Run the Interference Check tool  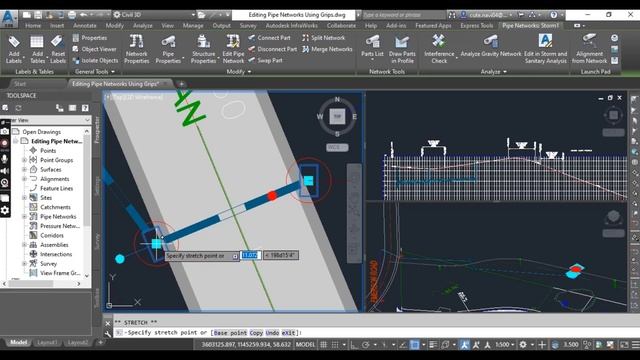click(x=439, y=49)
